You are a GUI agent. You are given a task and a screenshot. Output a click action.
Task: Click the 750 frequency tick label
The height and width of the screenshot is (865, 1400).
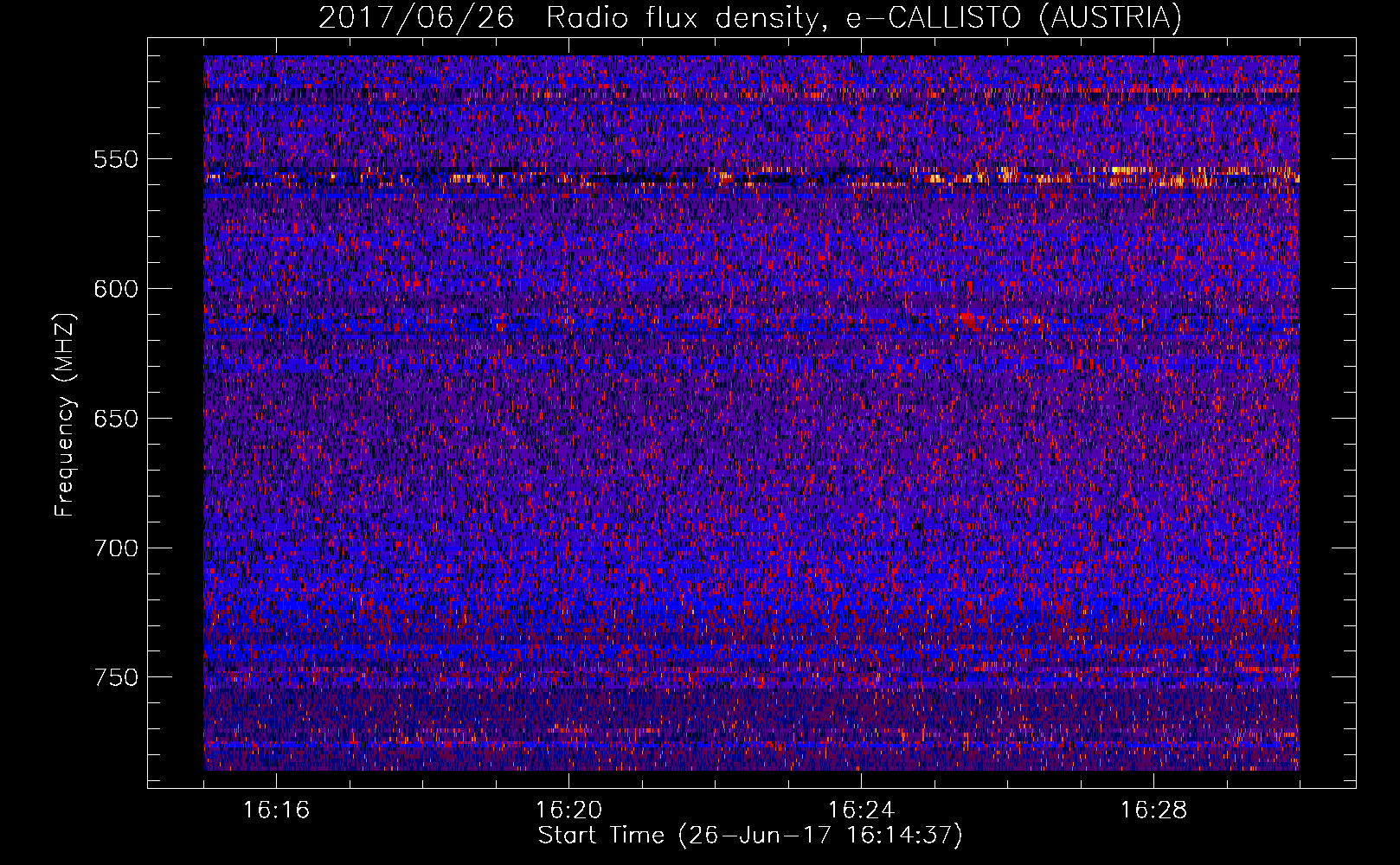click(116, 677)
